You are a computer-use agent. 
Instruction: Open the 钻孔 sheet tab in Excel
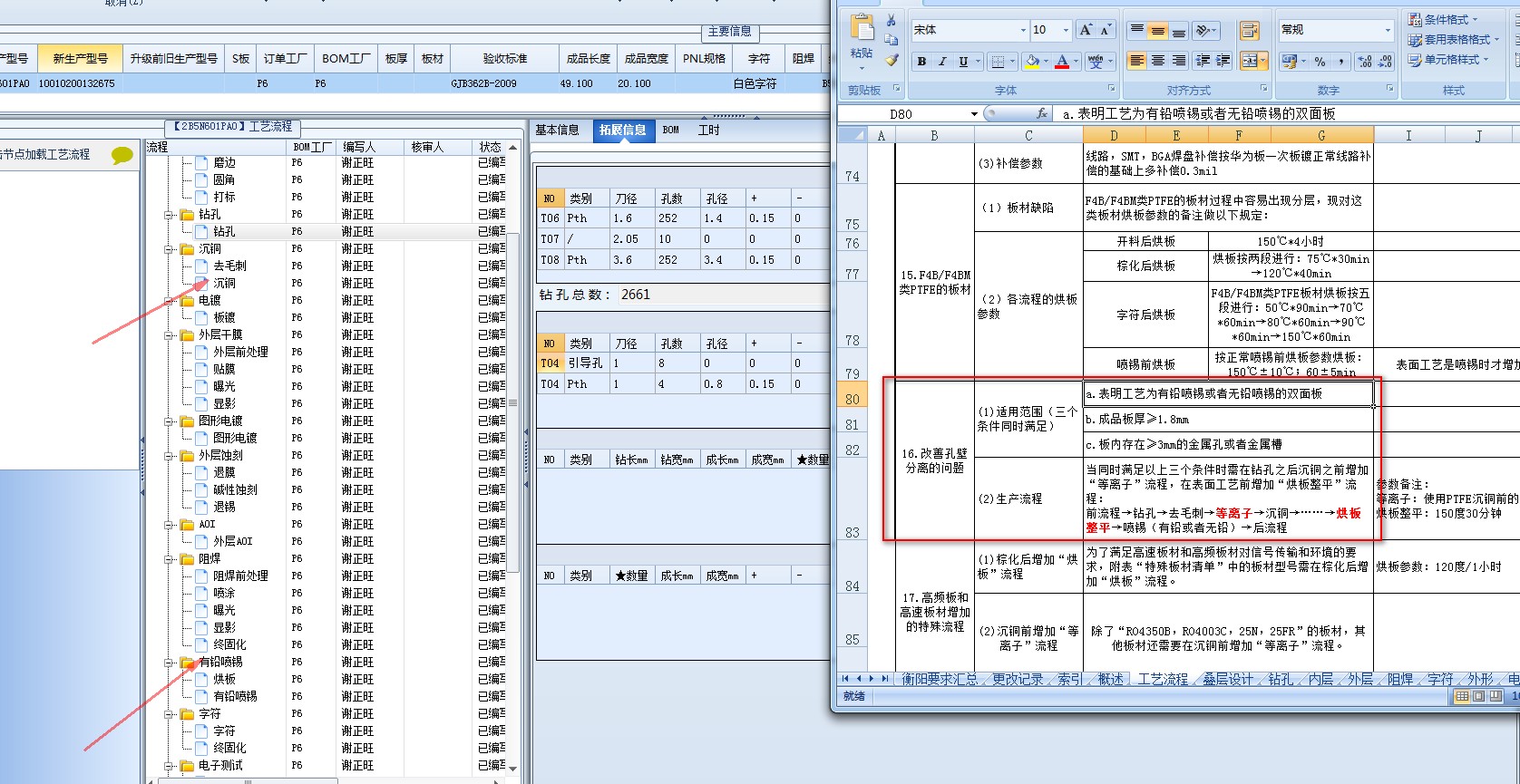click(x=1281, y=679)
